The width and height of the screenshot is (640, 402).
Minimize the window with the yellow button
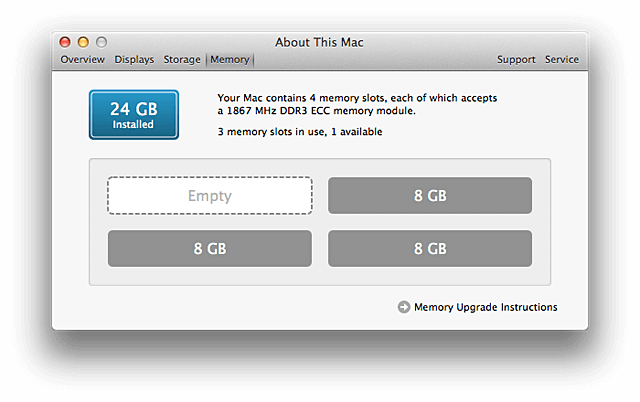click(83, 42)
